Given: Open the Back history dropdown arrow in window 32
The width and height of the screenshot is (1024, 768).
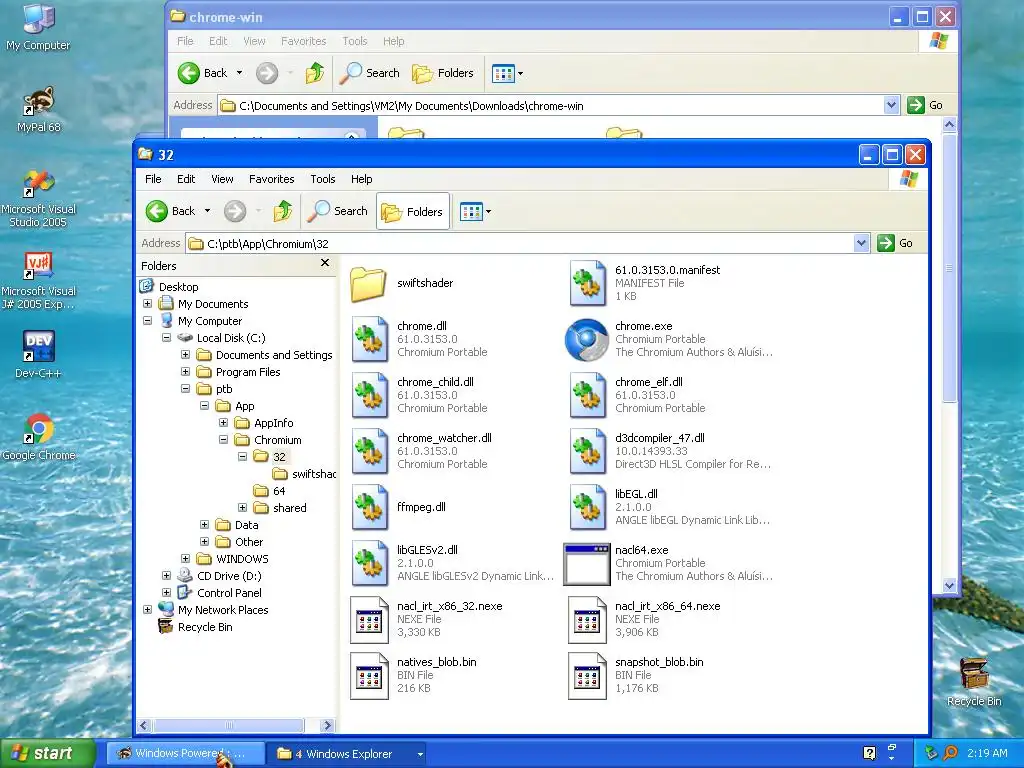Looking at the screenshot, I should pos(207,211).
